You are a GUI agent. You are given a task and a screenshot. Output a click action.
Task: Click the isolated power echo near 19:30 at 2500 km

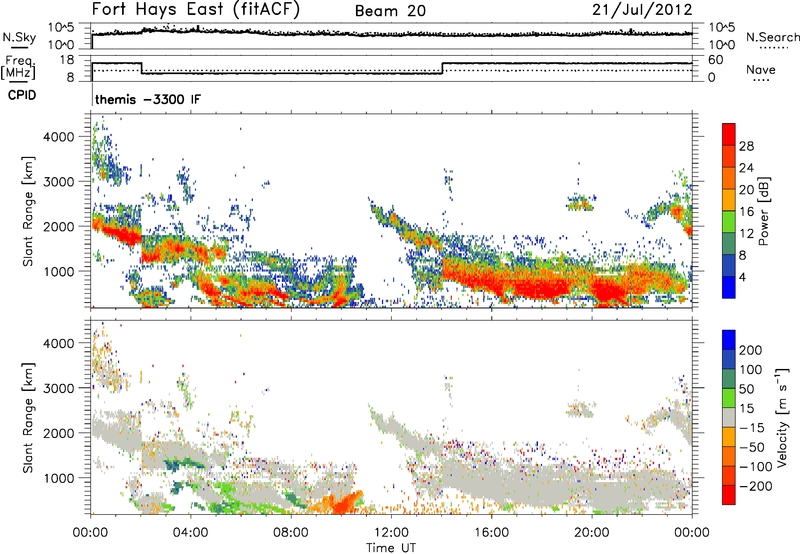click(x=581, y=204)
